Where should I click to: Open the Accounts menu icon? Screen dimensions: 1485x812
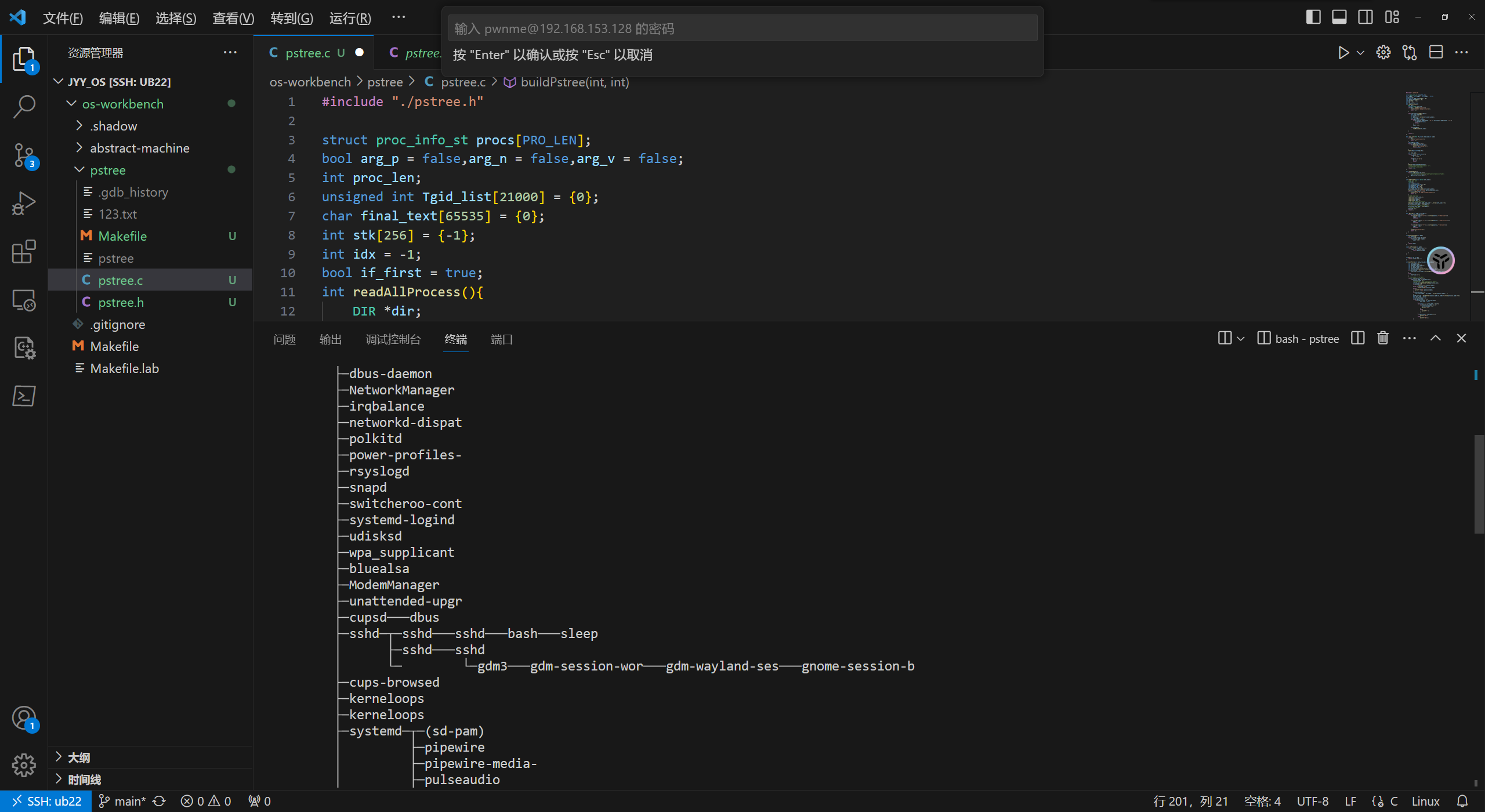tap(24, 718)
